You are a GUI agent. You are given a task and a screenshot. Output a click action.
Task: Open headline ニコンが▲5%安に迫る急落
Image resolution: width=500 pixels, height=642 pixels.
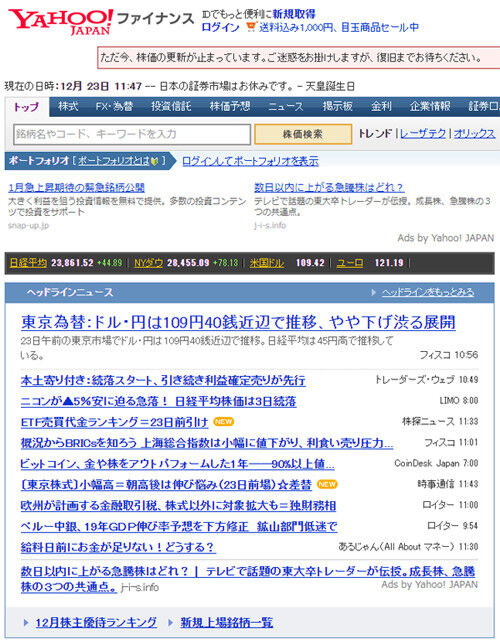[x=158, y=401]
